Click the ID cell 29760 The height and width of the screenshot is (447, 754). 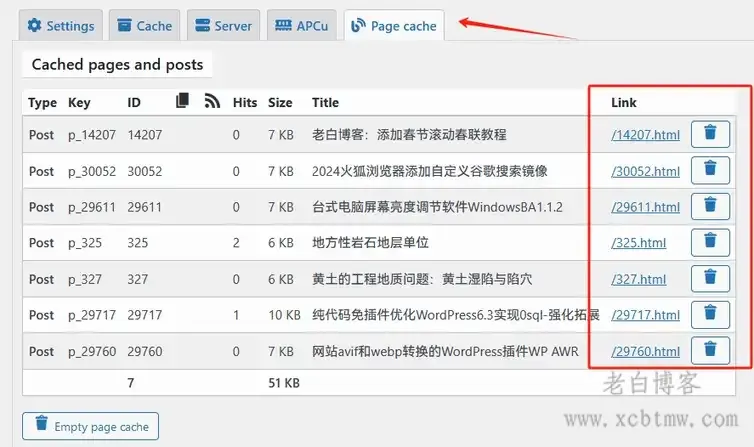click(145, 351)
